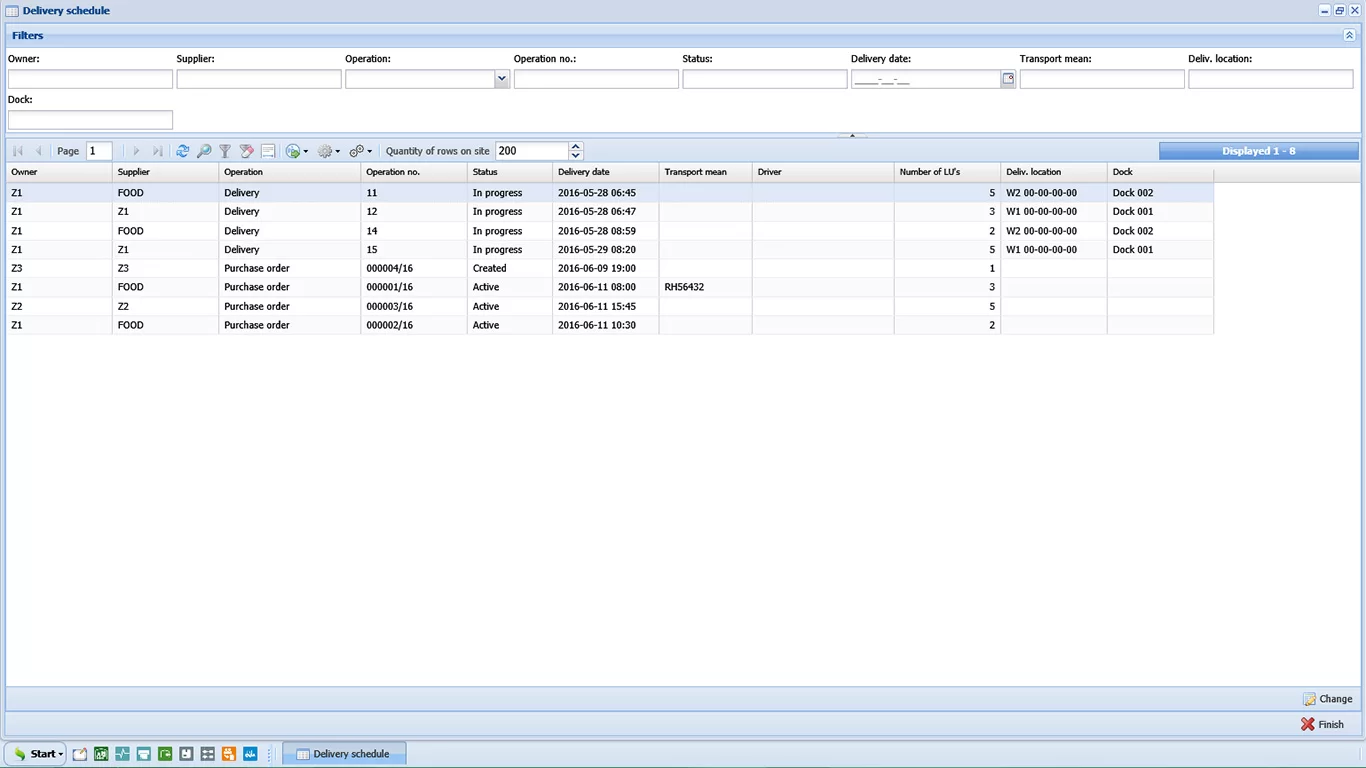The width and height of the screenshot is (1366, 768).
Task: Click the Status filter field
Action: tap(765, 79)
